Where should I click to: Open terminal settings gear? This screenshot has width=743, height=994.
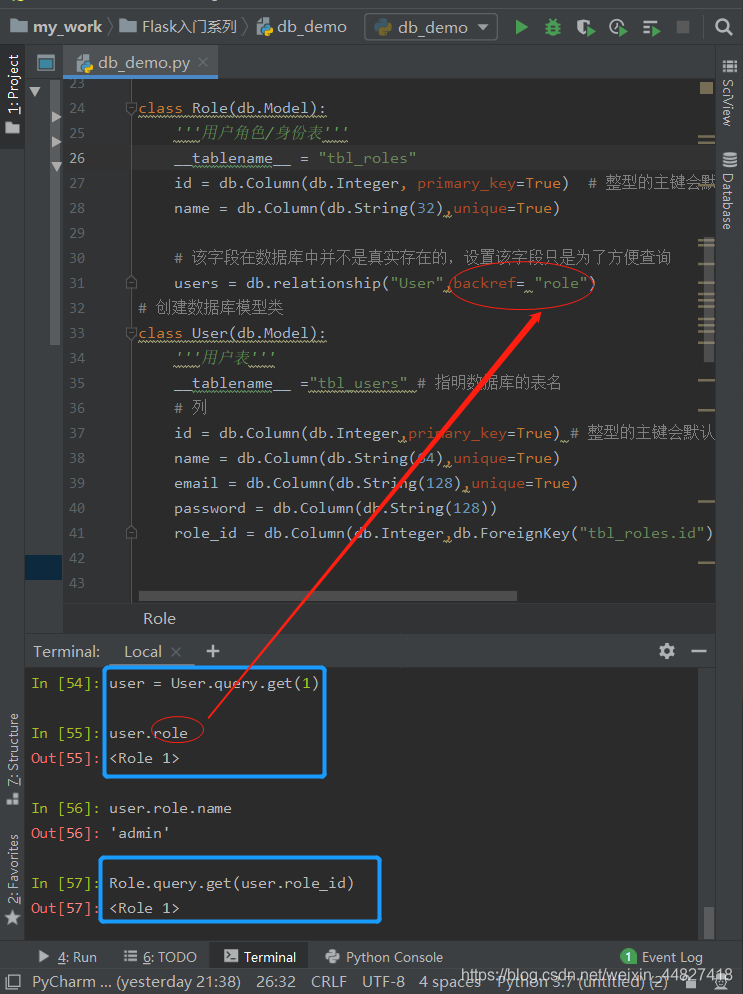pyautogui.click(x=666, y=651)
